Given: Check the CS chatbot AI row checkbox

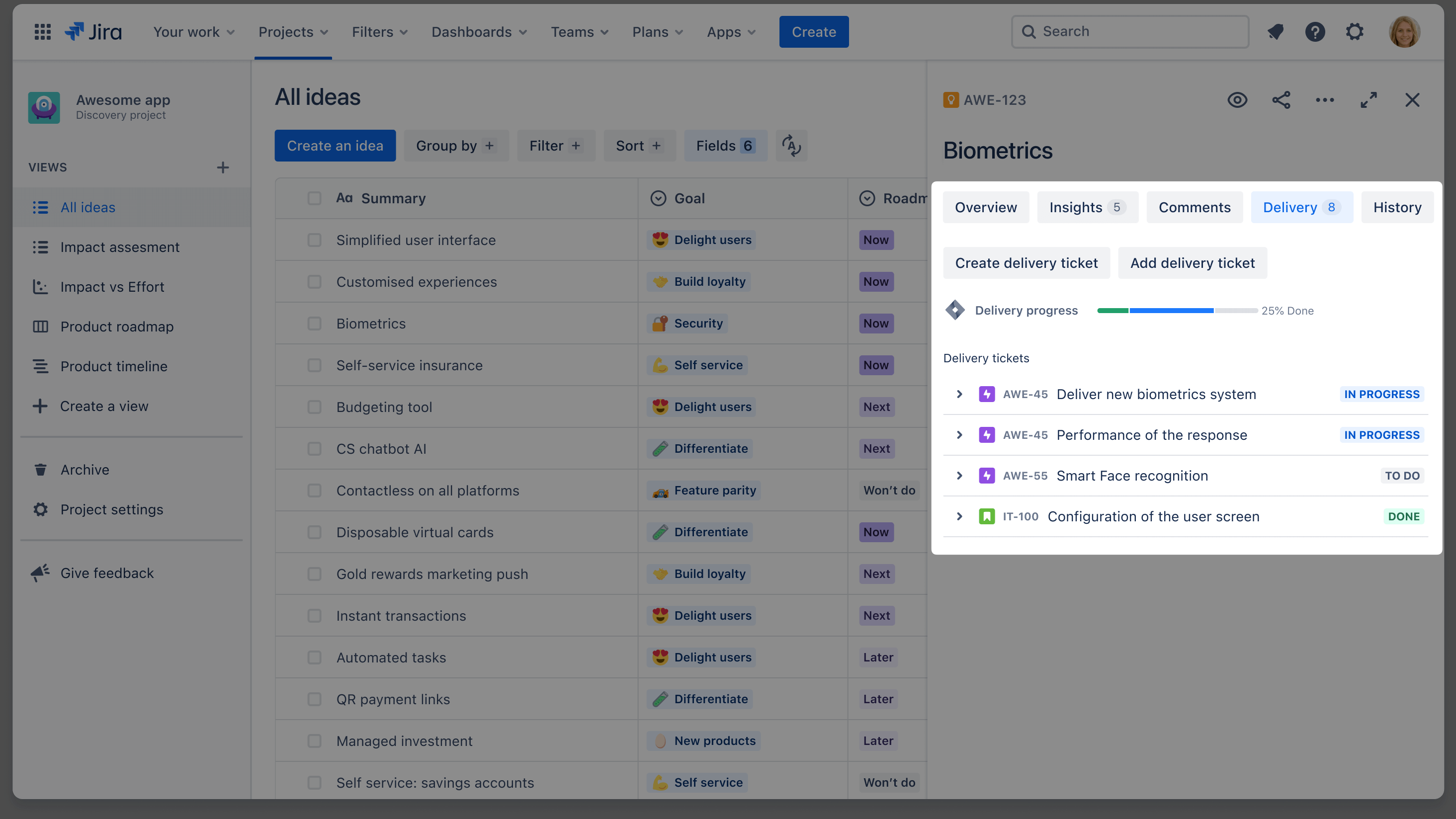Looking at the screenshot, I should pos(314,449).
